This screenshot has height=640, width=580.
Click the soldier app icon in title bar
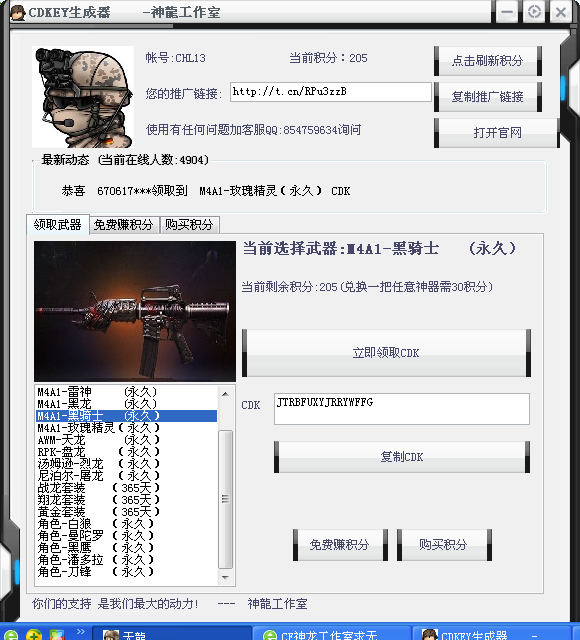tap(18, 12)
